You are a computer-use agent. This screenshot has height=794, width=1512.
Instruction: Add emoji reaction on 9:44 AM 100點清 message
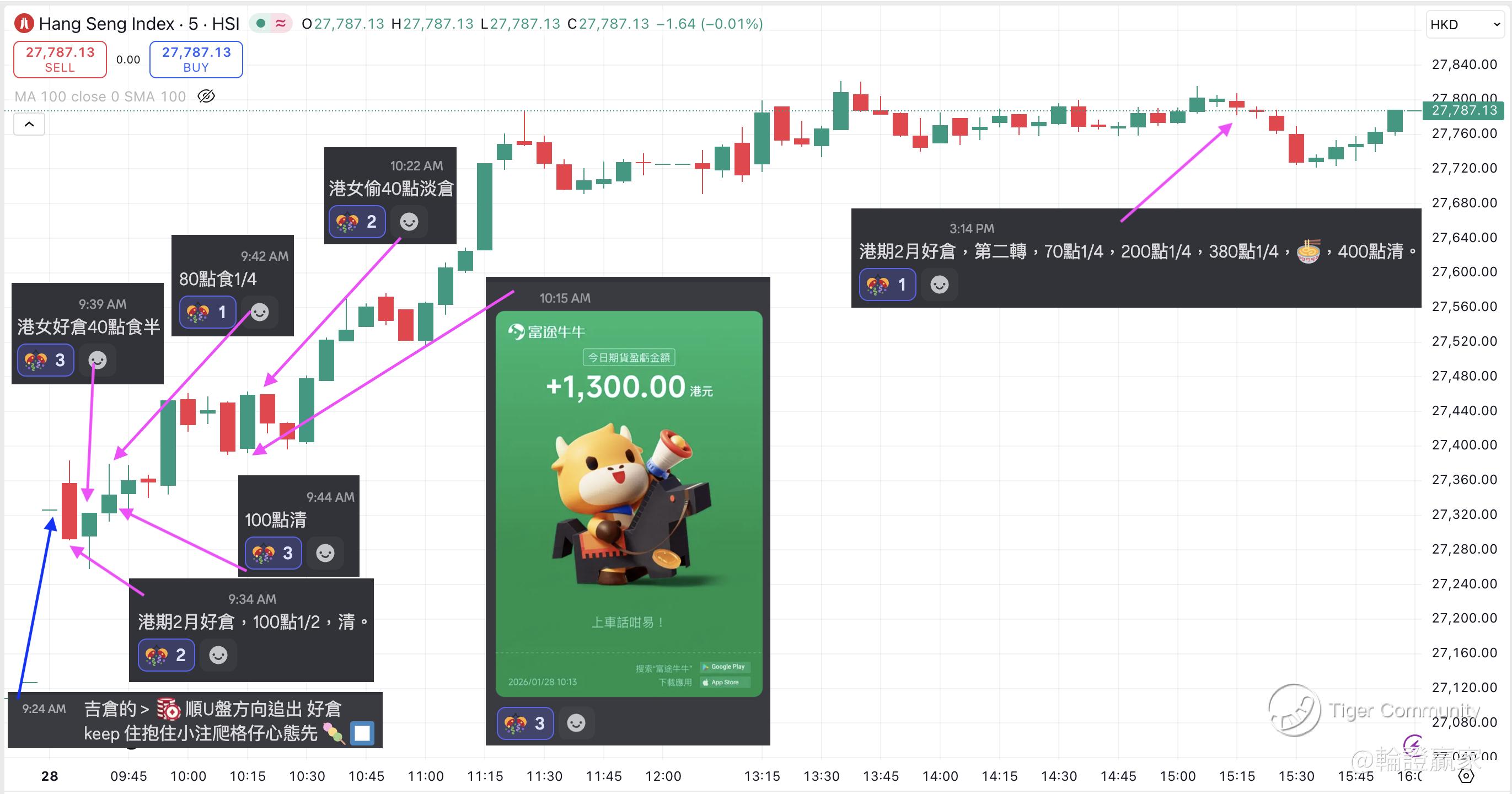(x=325, y=553)
